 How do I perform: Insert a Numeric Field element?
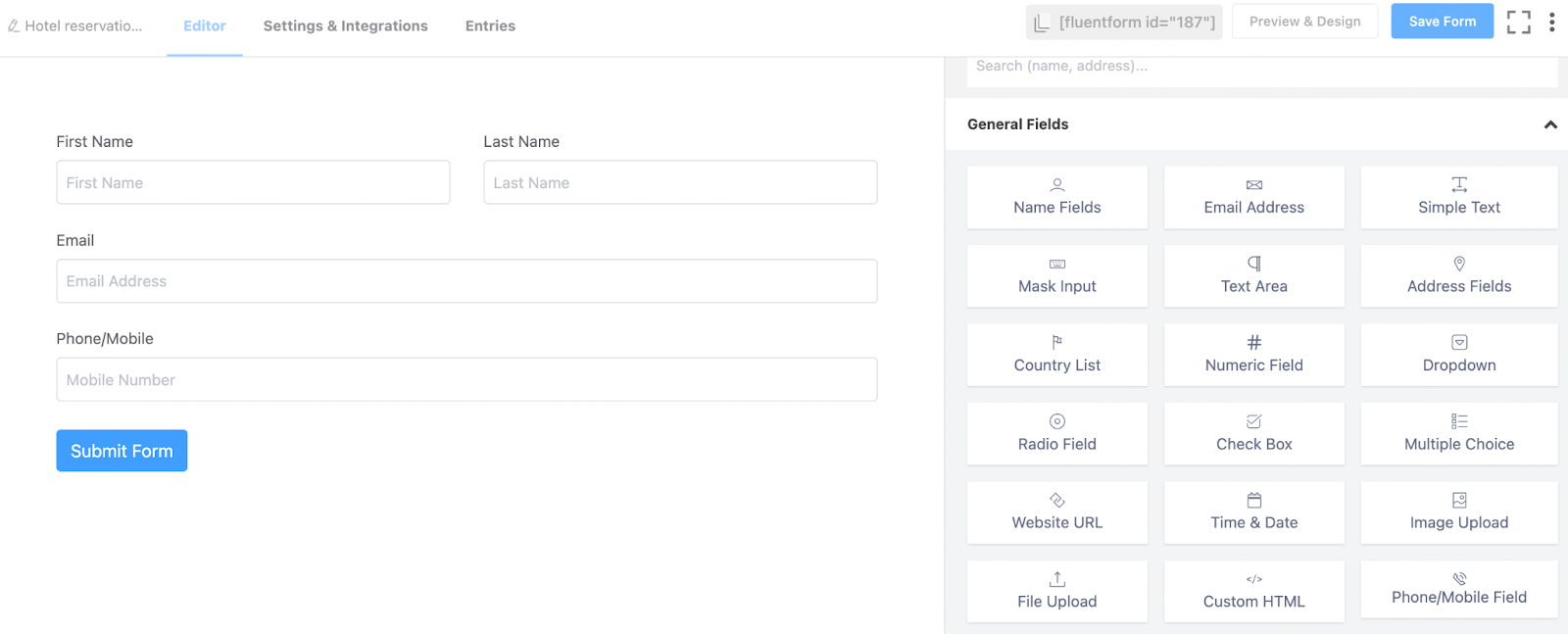click(x=1253, y=355)
